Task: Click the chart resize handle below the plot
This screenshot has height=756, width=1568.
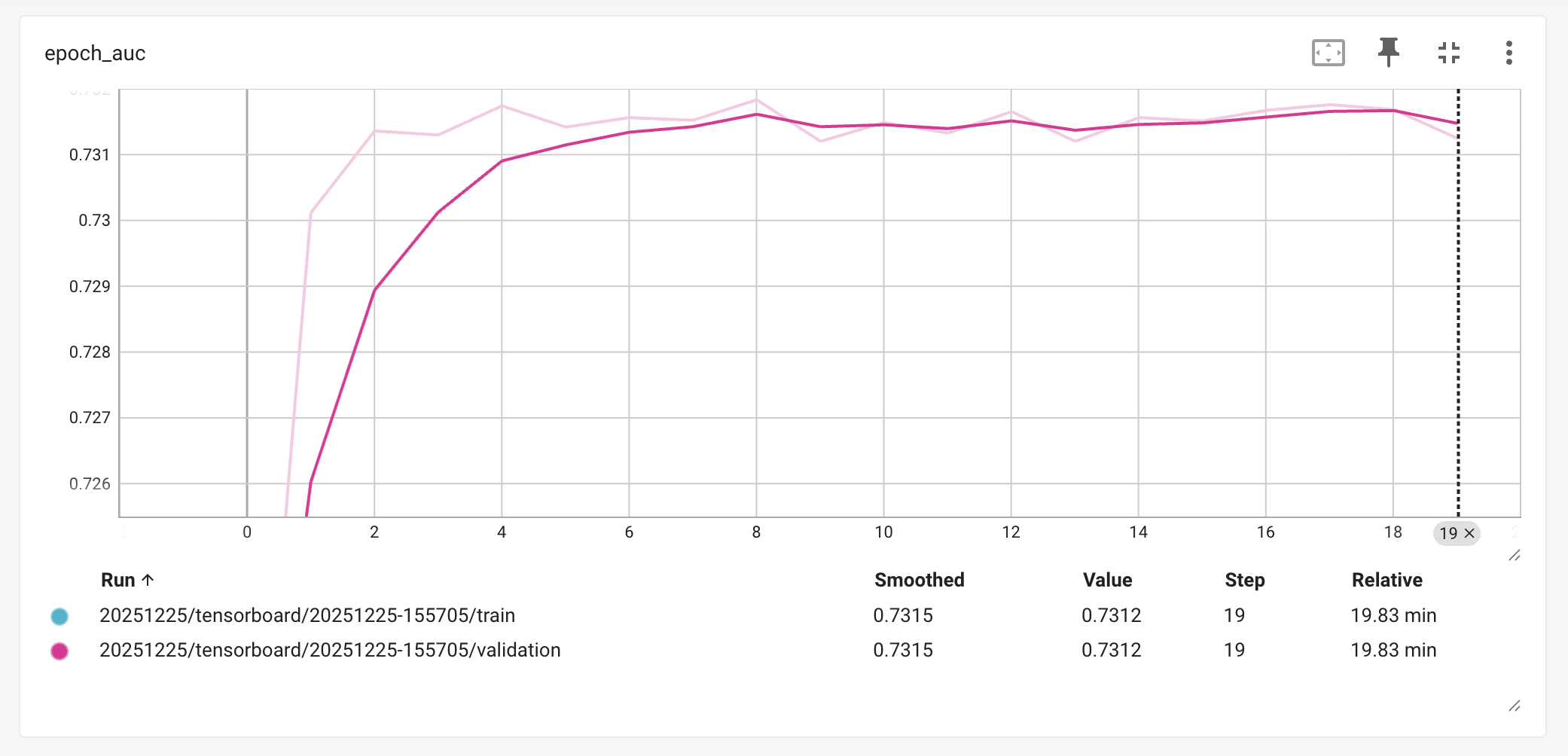Action: tap(1515, 556)
